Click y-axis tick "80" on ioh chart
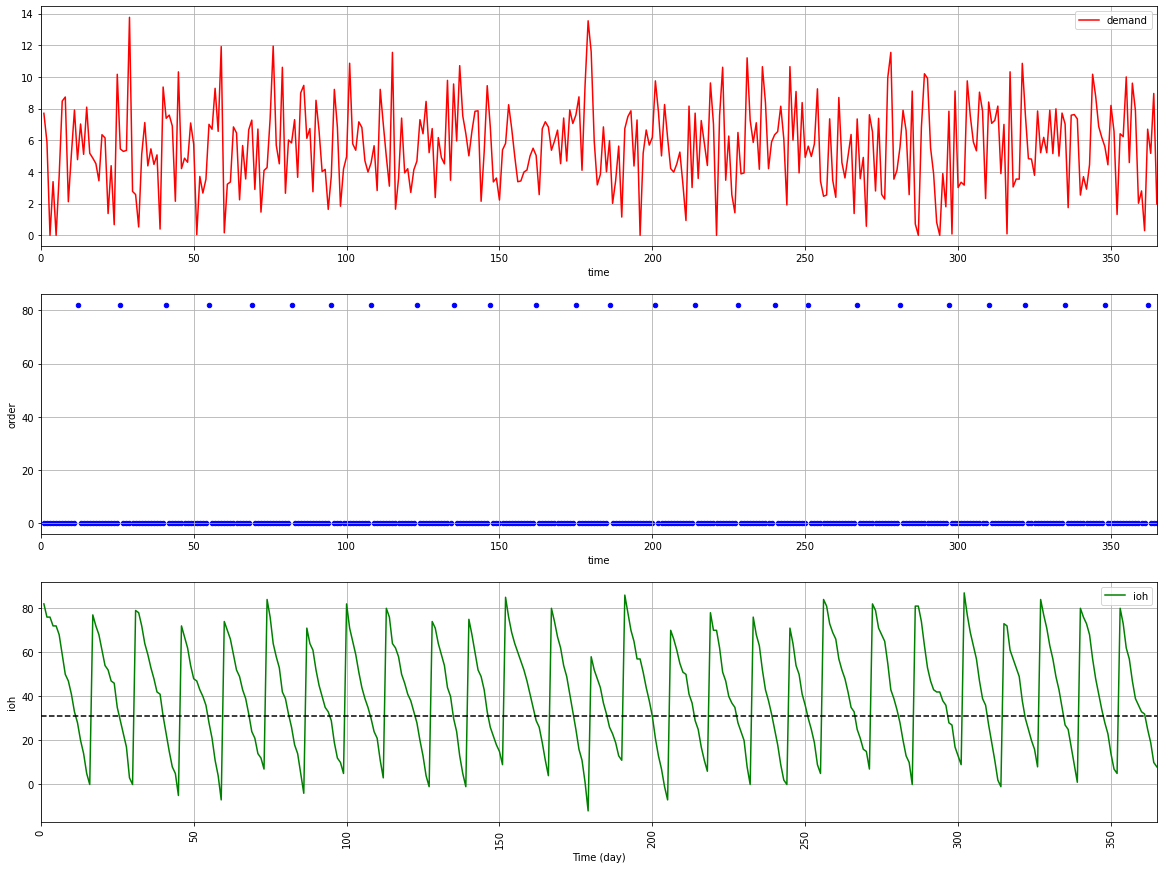Screen dimensions: 1164x869 point(27,609)
